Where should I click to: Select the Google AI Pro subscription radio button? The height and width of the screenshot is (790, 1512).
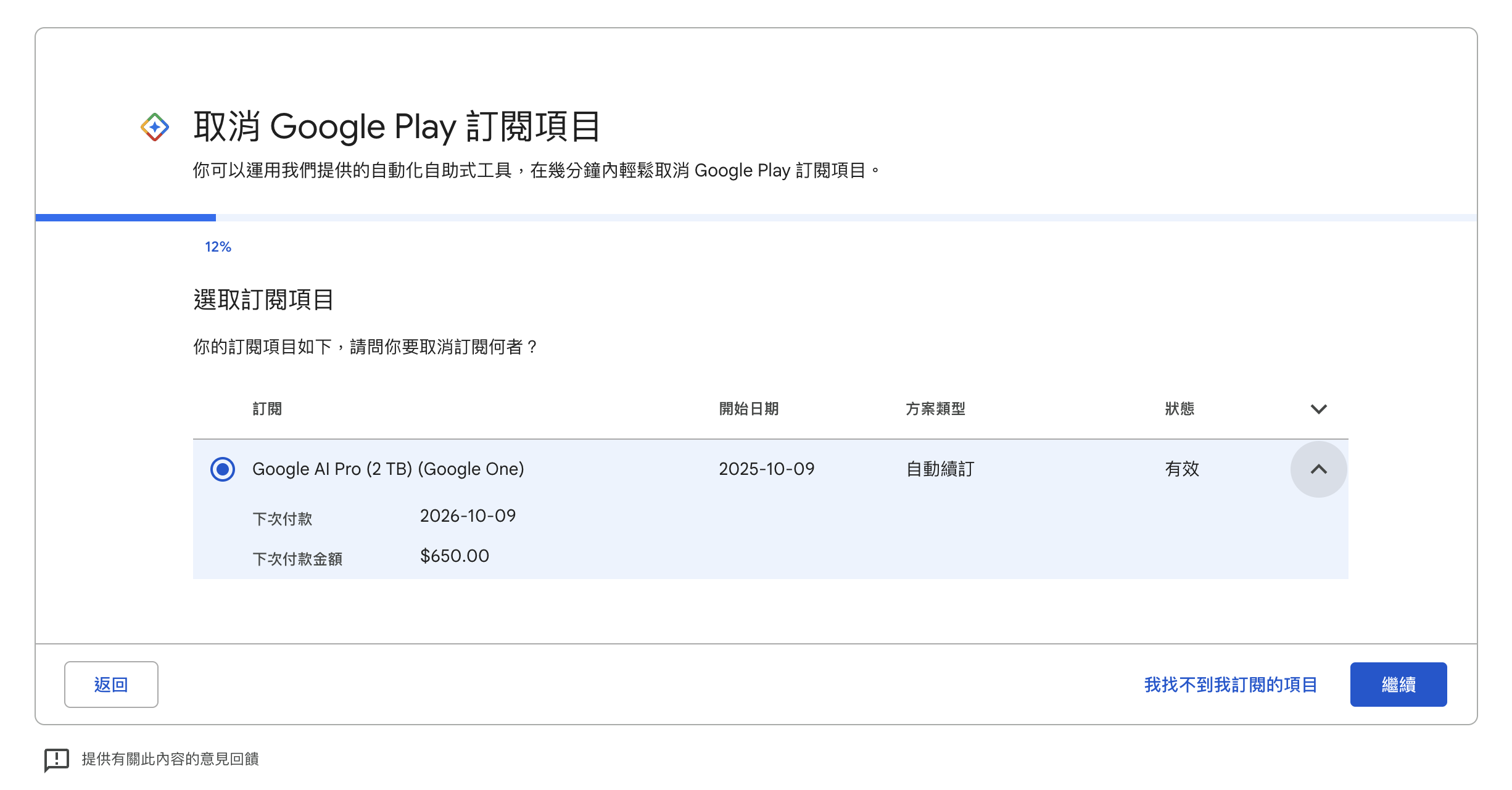coord(223,469)
